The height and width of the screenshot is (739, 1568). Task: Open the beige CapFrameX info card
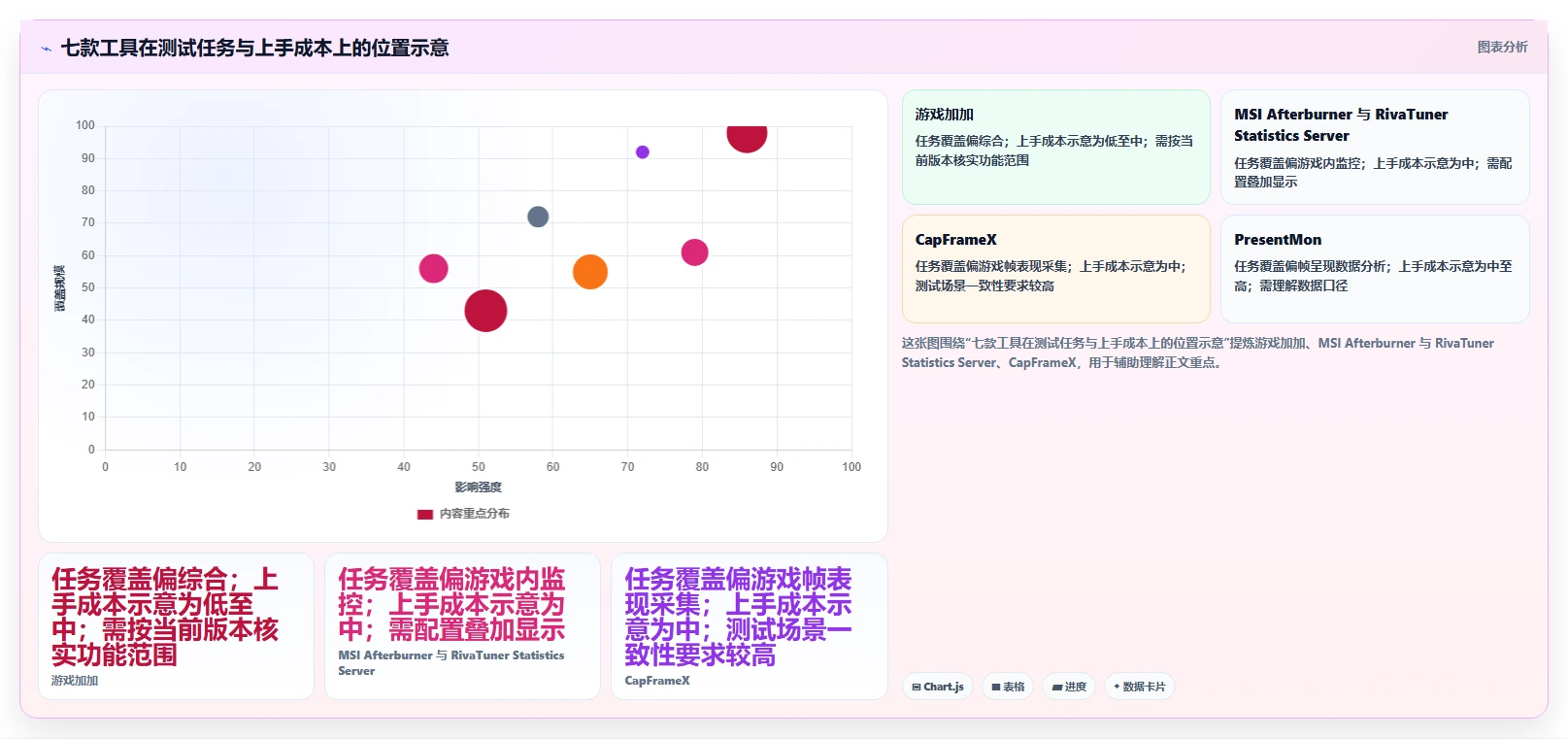point(1056,269)
